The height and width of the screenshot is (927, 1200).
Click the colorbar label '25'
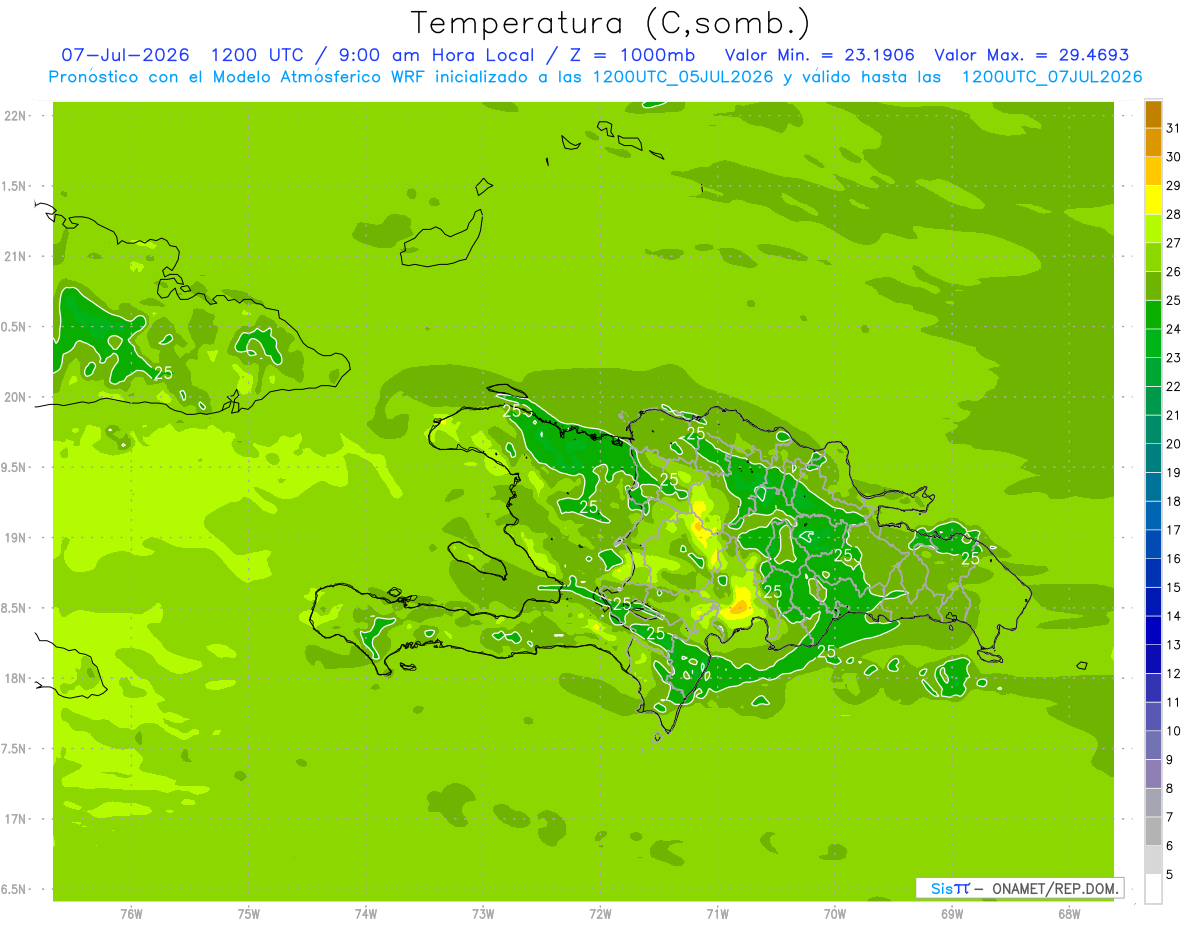tap(1174, 300)
